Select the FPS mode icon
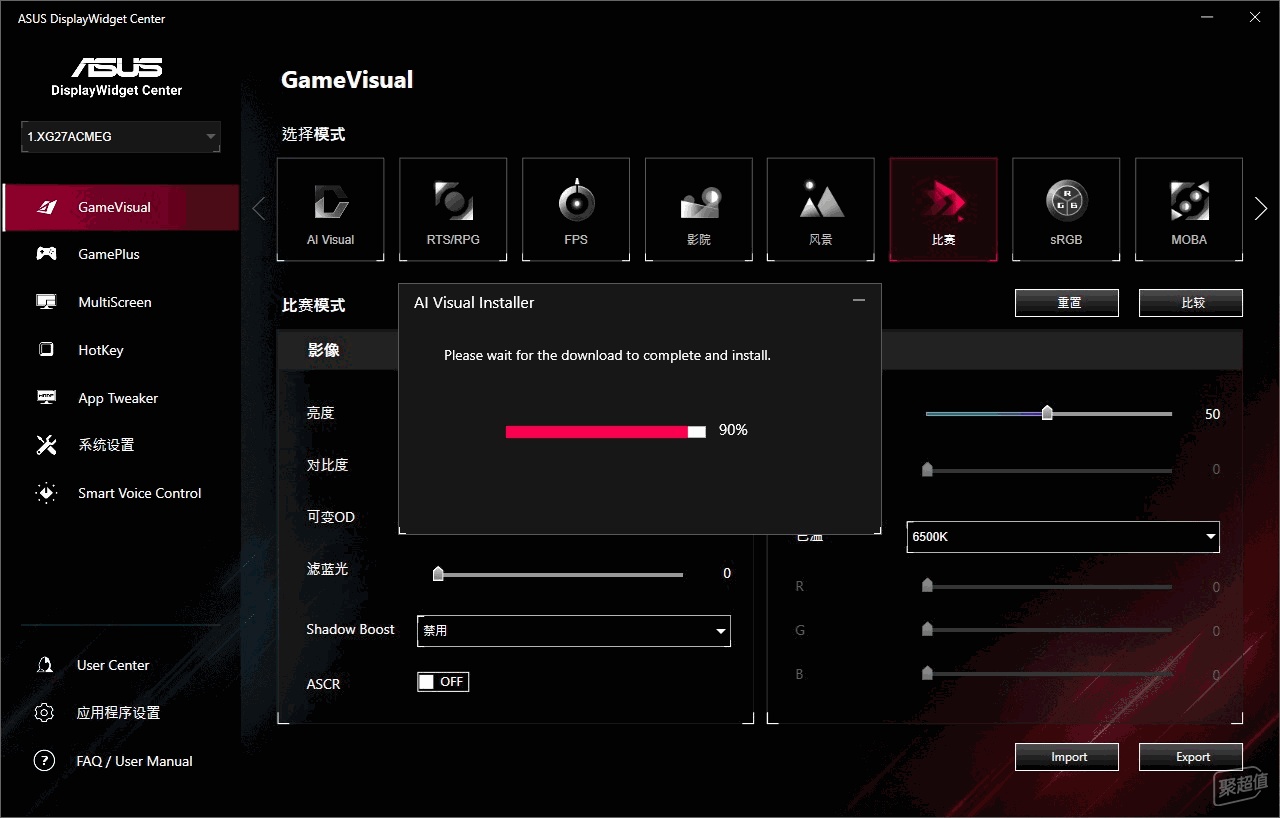1280x818 pixels. coord(576,209)
